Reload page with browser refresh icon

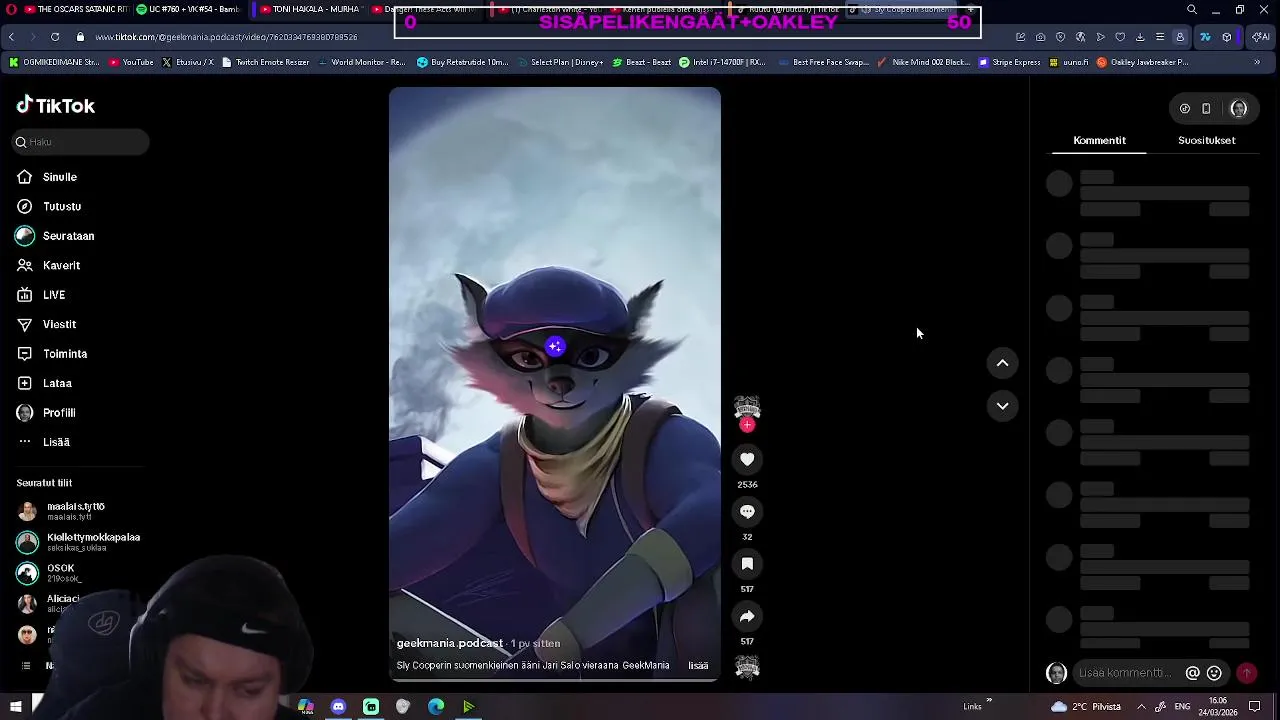click(54, 37)
